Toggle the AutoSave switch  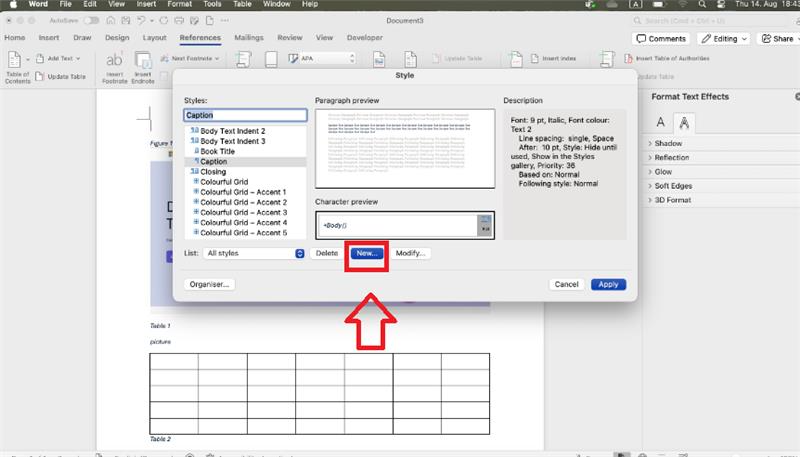point(91,20)
